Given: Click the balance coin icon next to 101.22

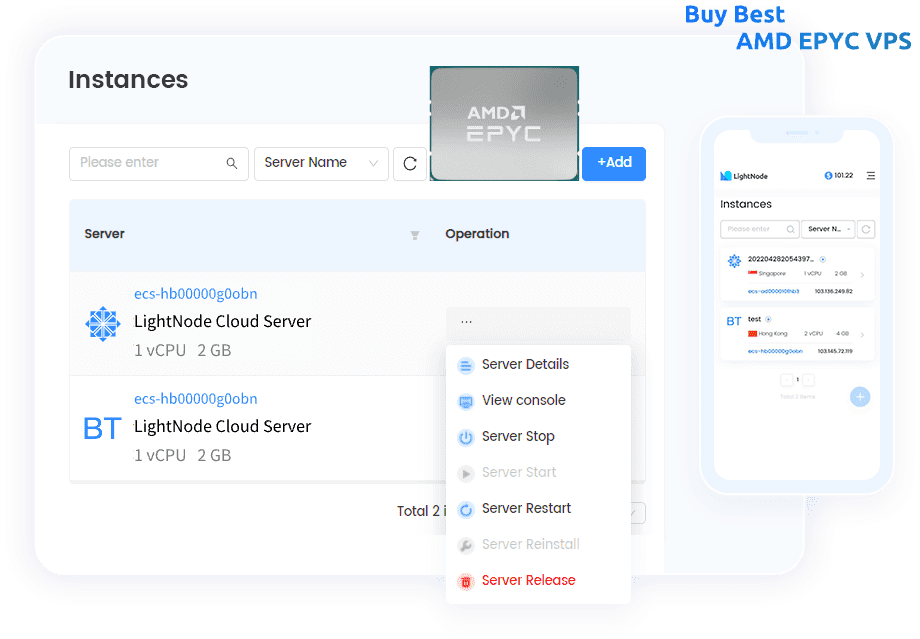Looking at the screenshot, I should point(828,176).
